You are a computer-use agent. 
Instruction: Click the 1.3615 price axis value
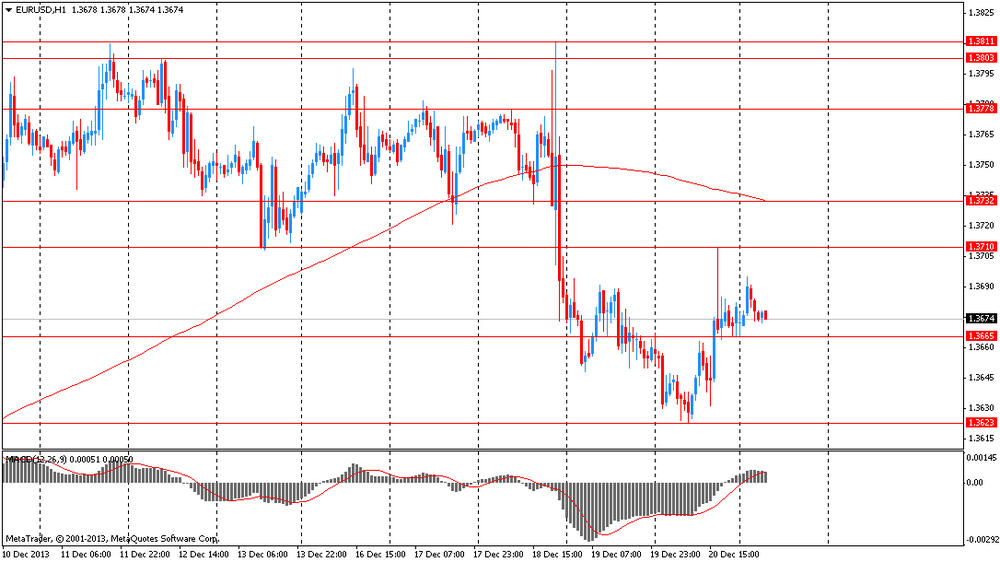pos(982,439)
